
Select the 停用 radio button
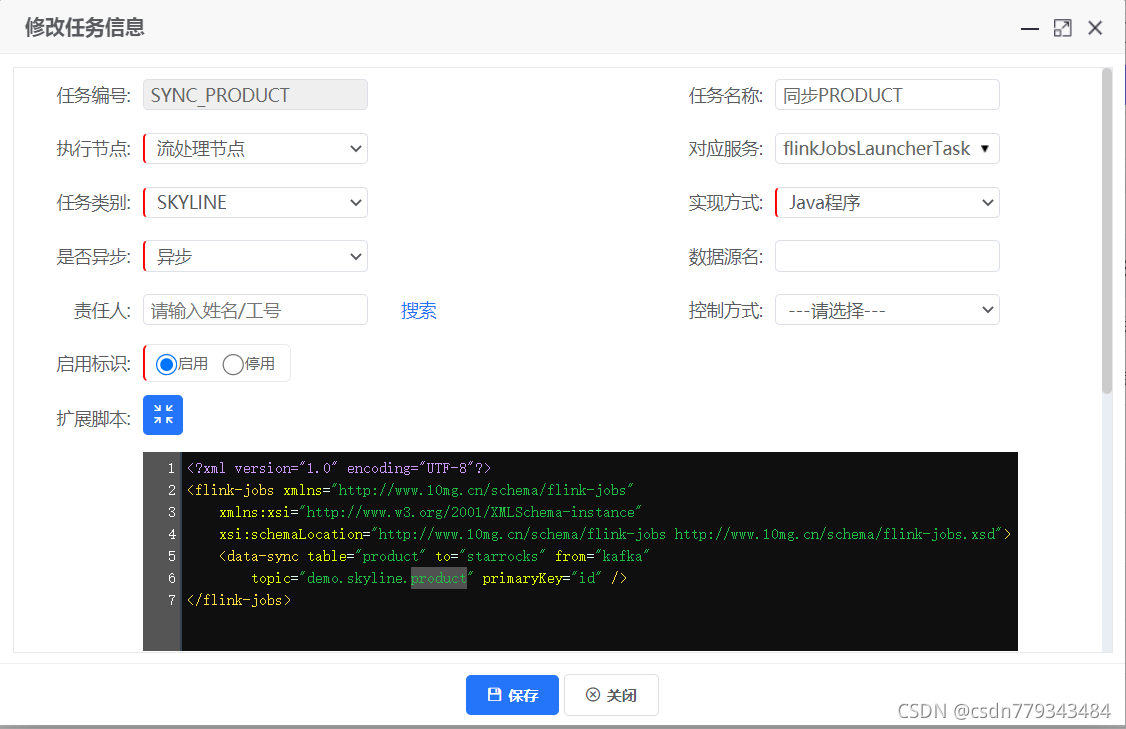click(233, 364)
